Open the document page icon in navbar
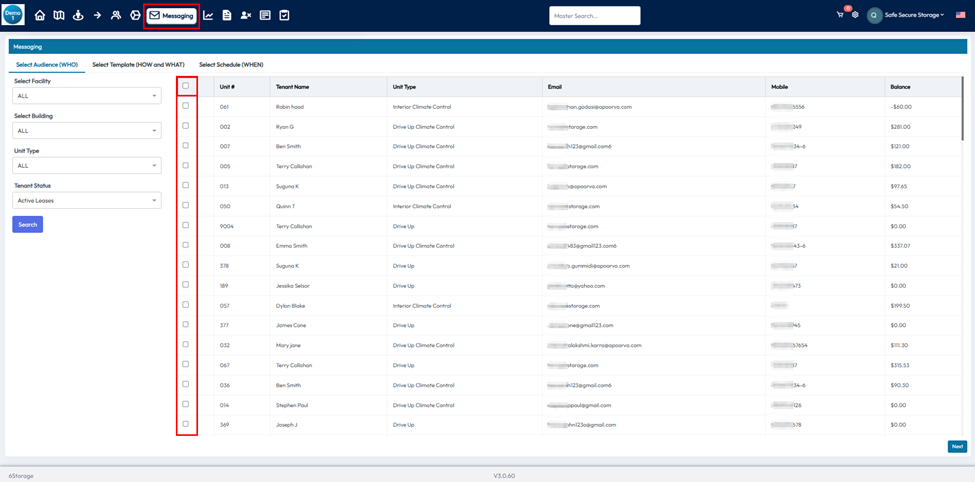The width and height of the screenshot is (975, 482). [x=227, y=15]
